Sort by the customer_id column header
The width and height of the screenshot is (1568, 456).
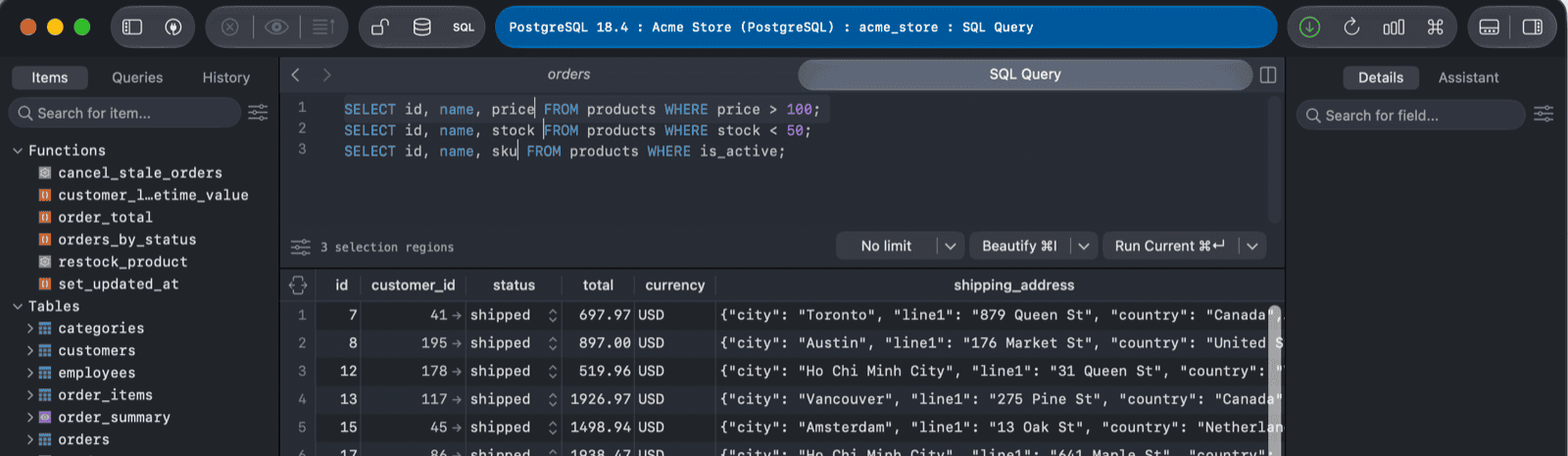414,285
